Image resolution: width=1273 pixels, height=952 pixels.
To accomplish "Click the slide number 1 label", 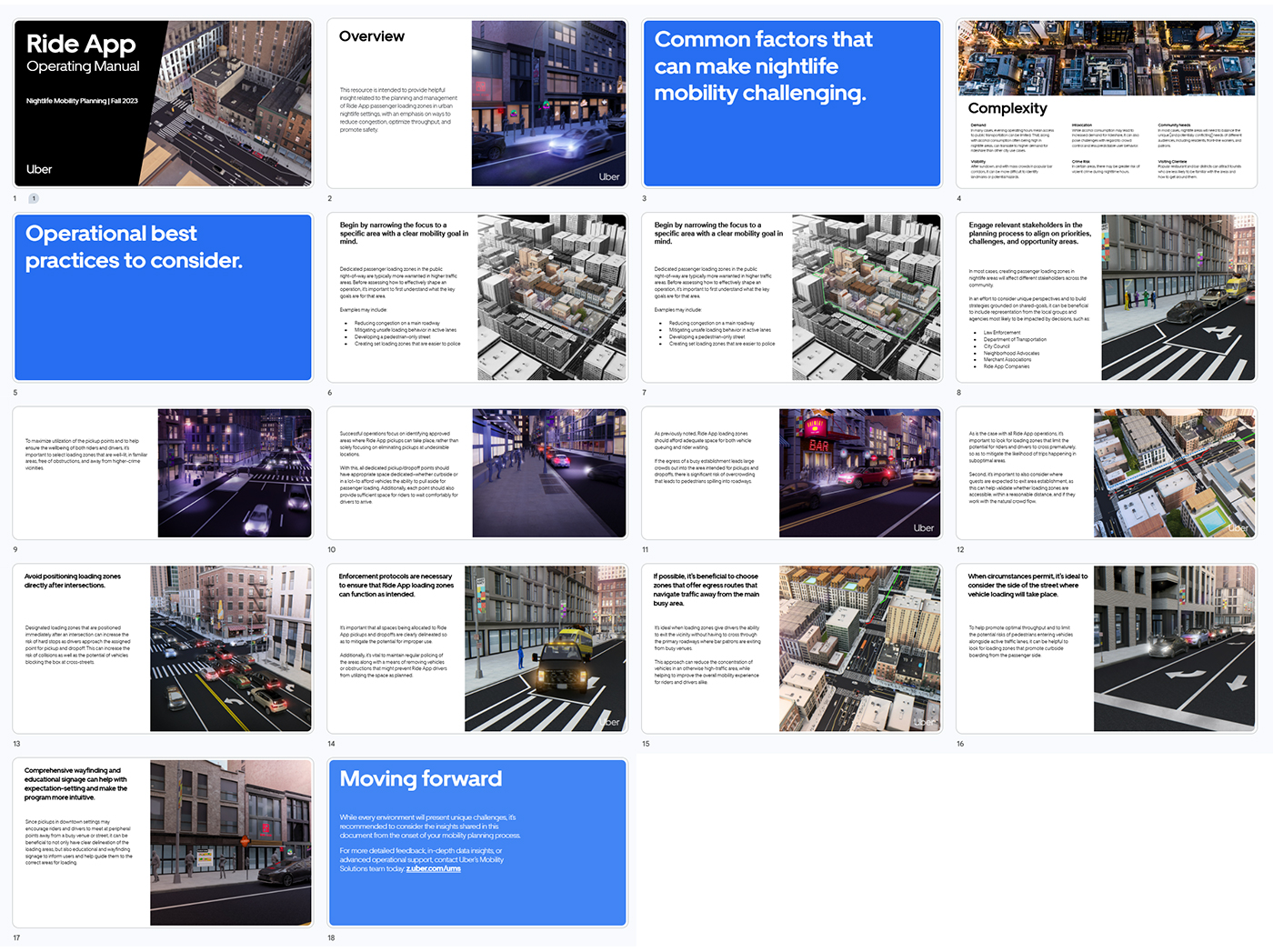I will click(15, 198).
